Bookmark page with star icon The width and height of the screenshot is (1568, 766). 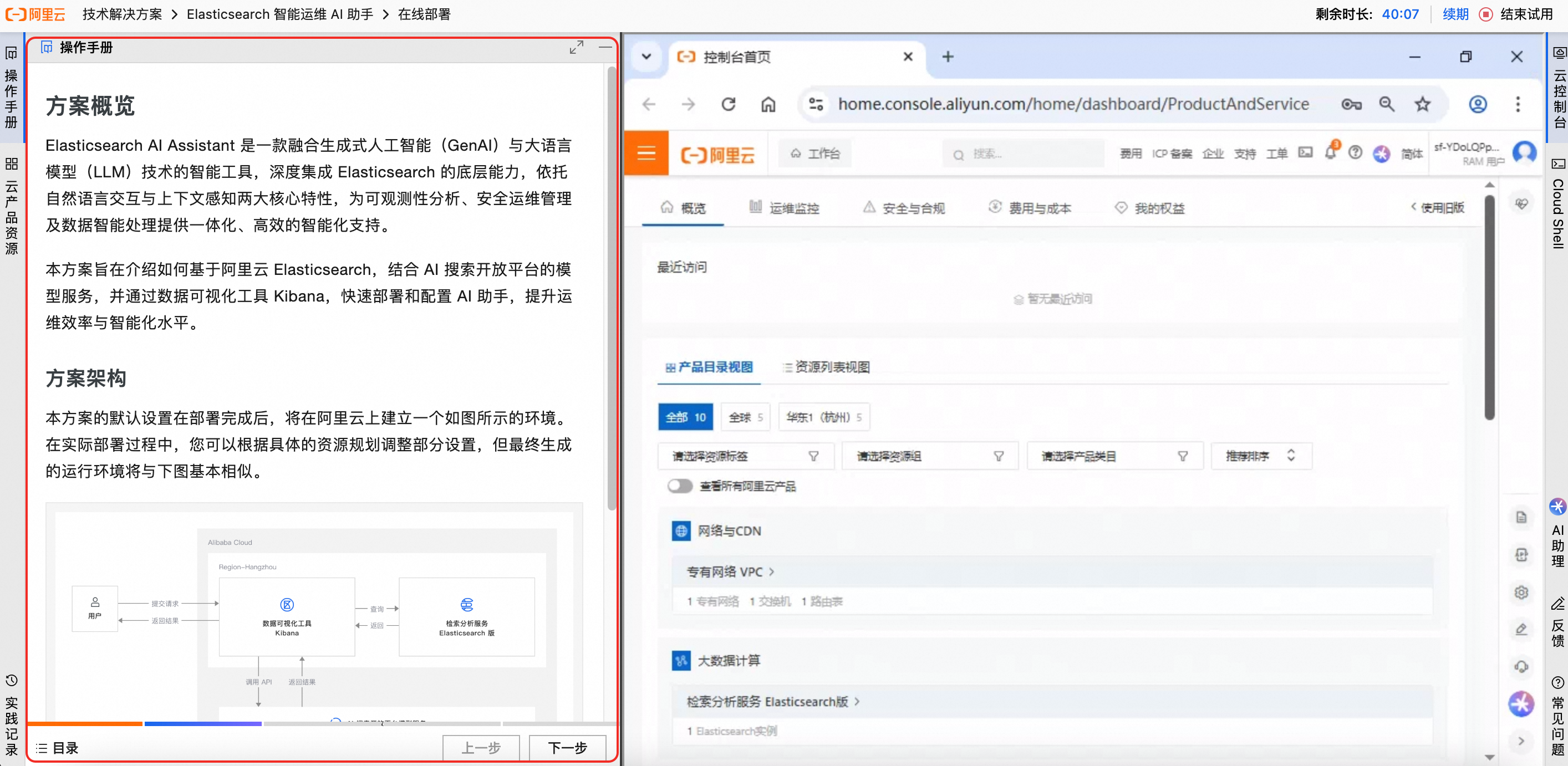click(1423, 105)
